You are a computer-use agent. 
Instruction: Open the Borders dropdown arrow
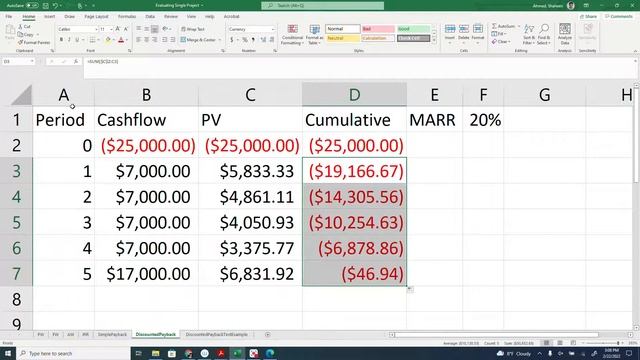[98, 40]
